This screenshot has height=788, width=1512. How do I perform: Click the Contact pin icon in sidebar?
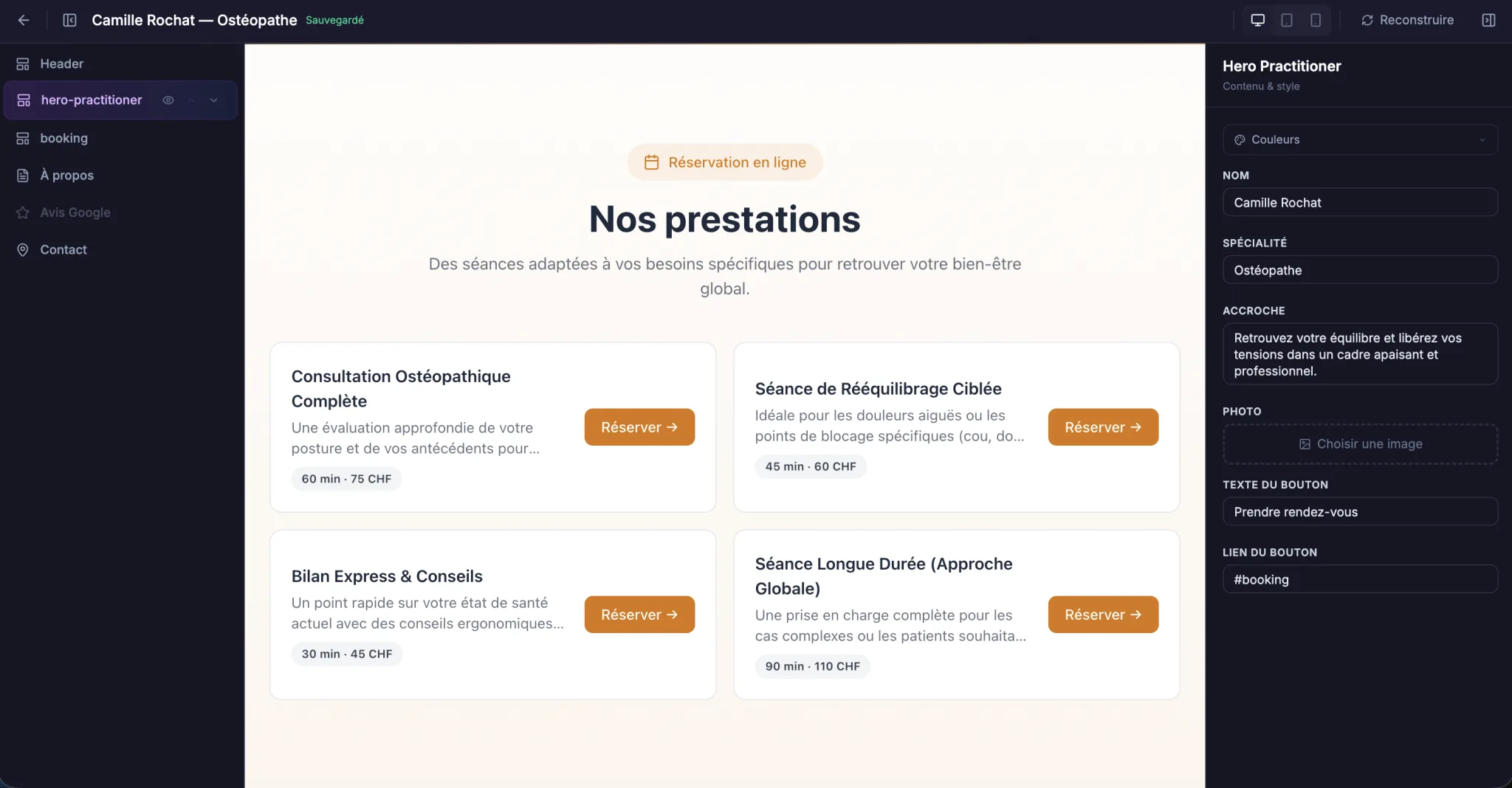(23, 249)
